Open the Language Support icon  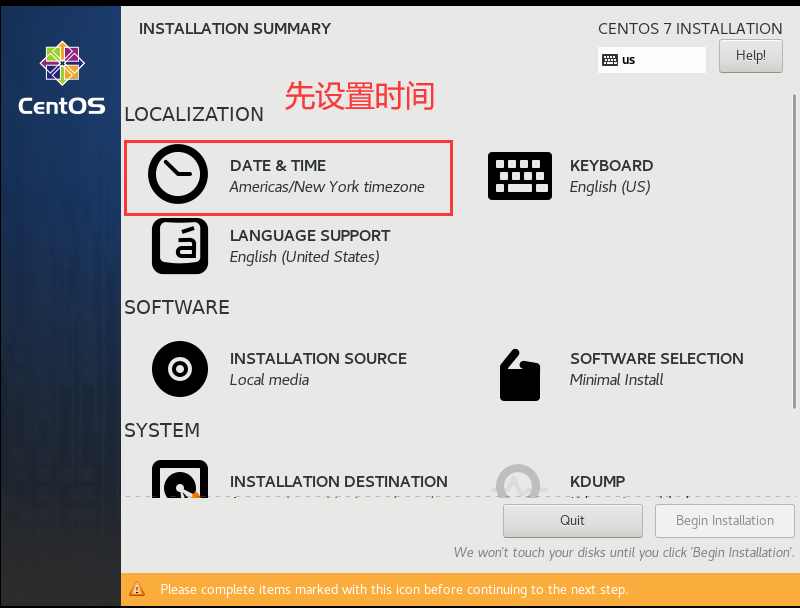(x=180, y=246)
